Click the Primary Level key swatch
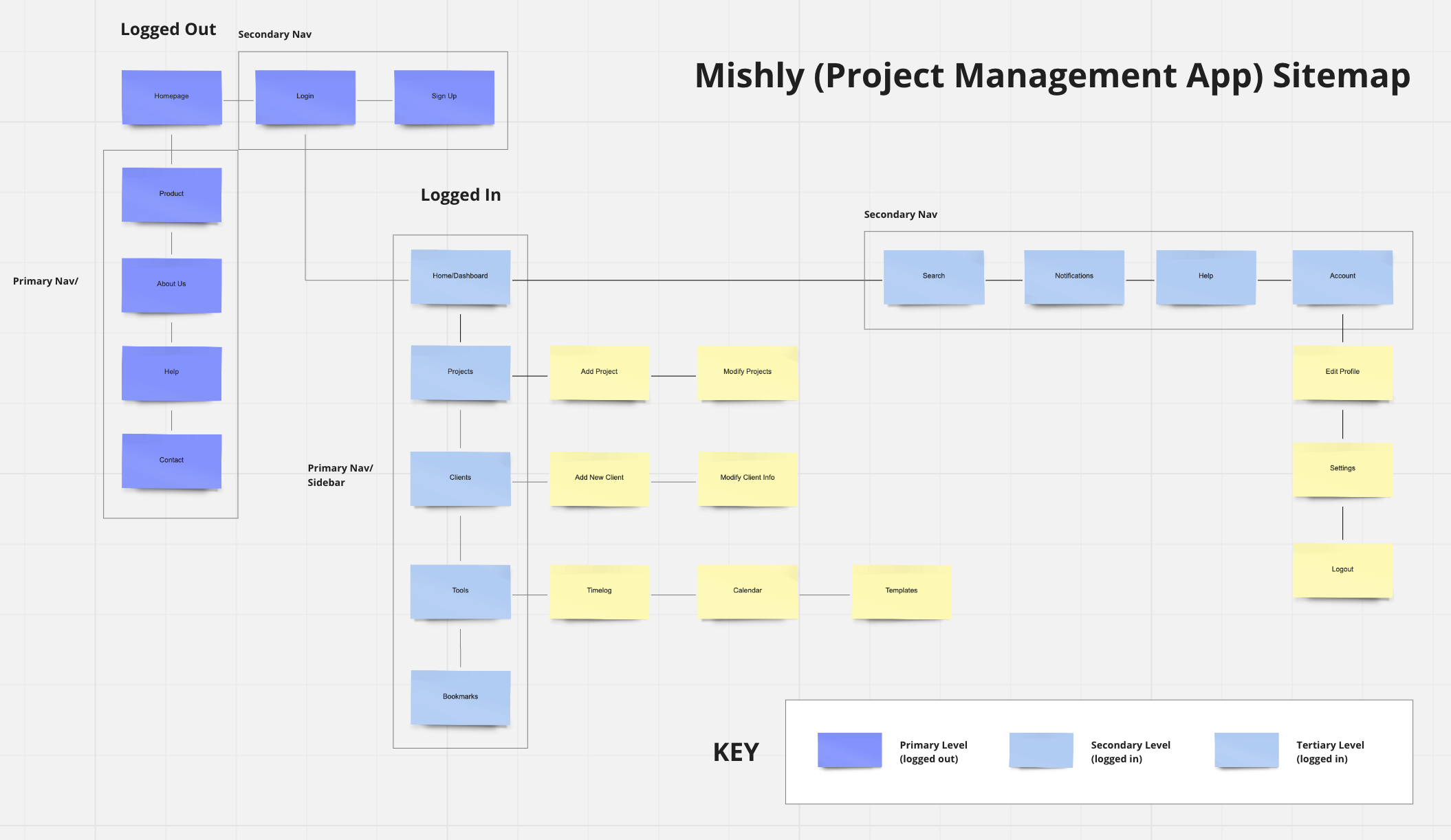This screenshot has width=1451, height=840. click(x=850, y=750)
